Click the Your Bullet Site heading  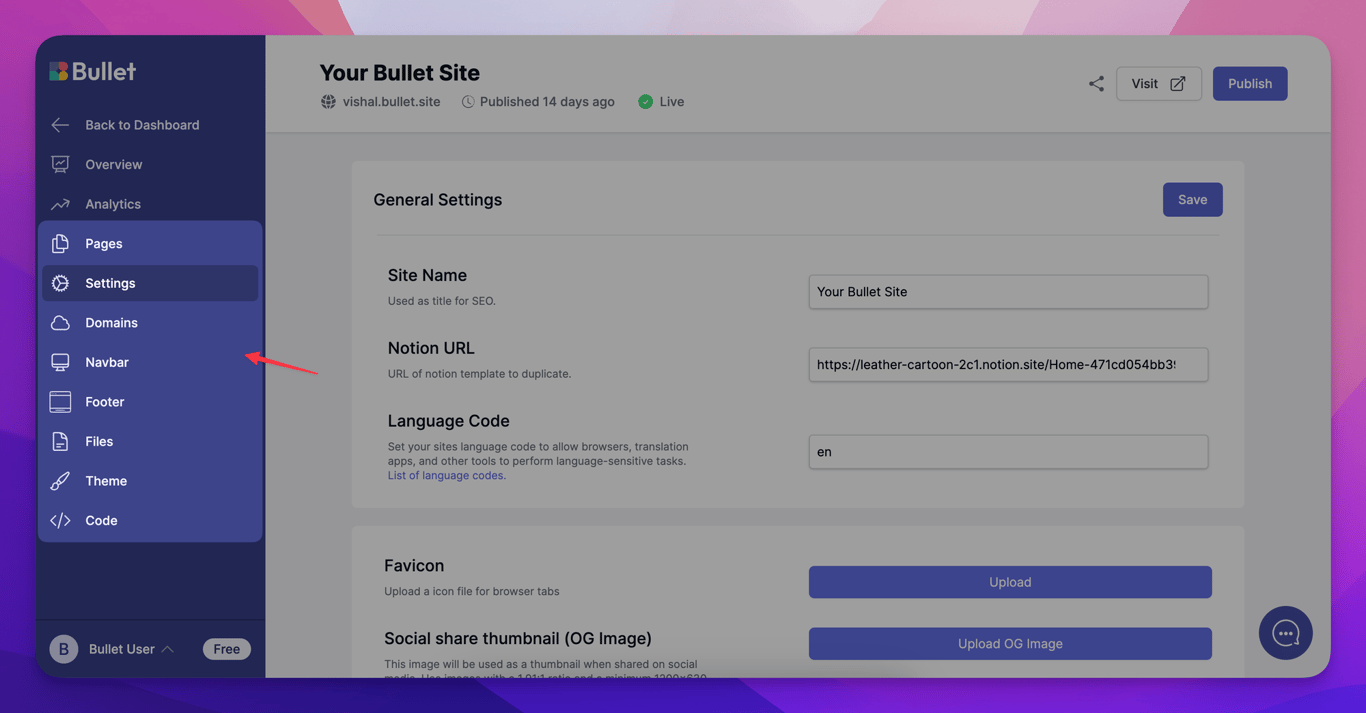pos(400,73)
